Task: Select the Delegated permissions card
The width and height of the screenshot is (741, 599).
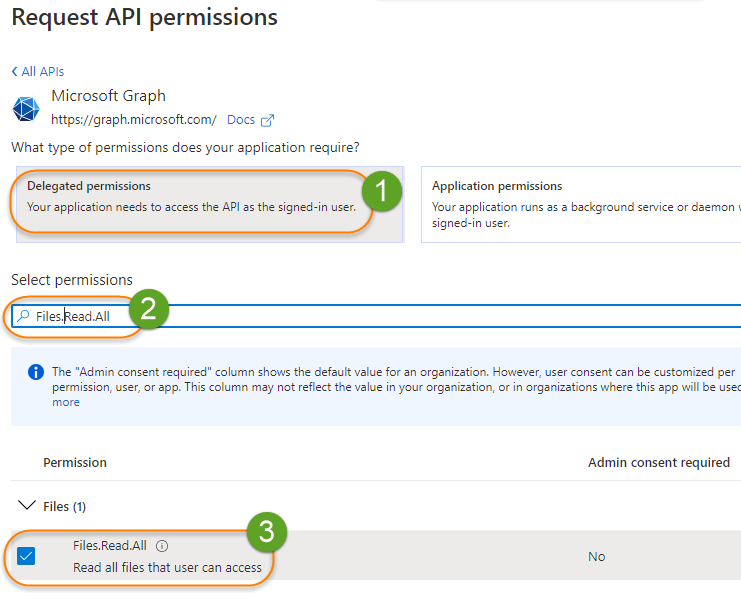Action: (x=210, y=204)
